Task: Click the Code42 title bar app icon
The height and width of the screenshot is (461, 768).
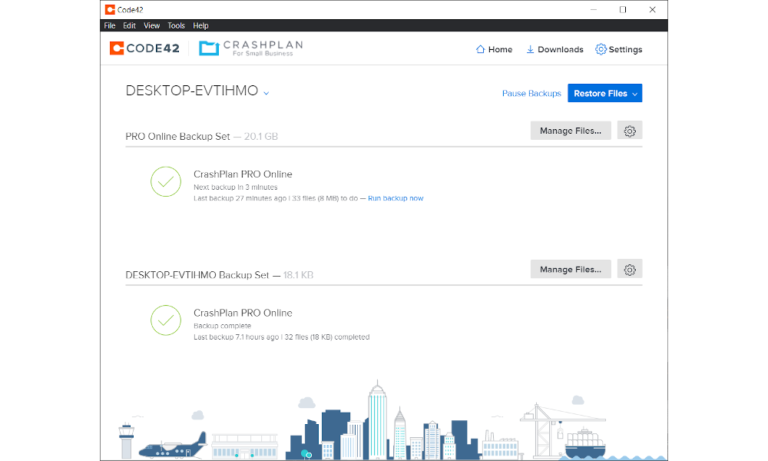Action: [110, 9]
